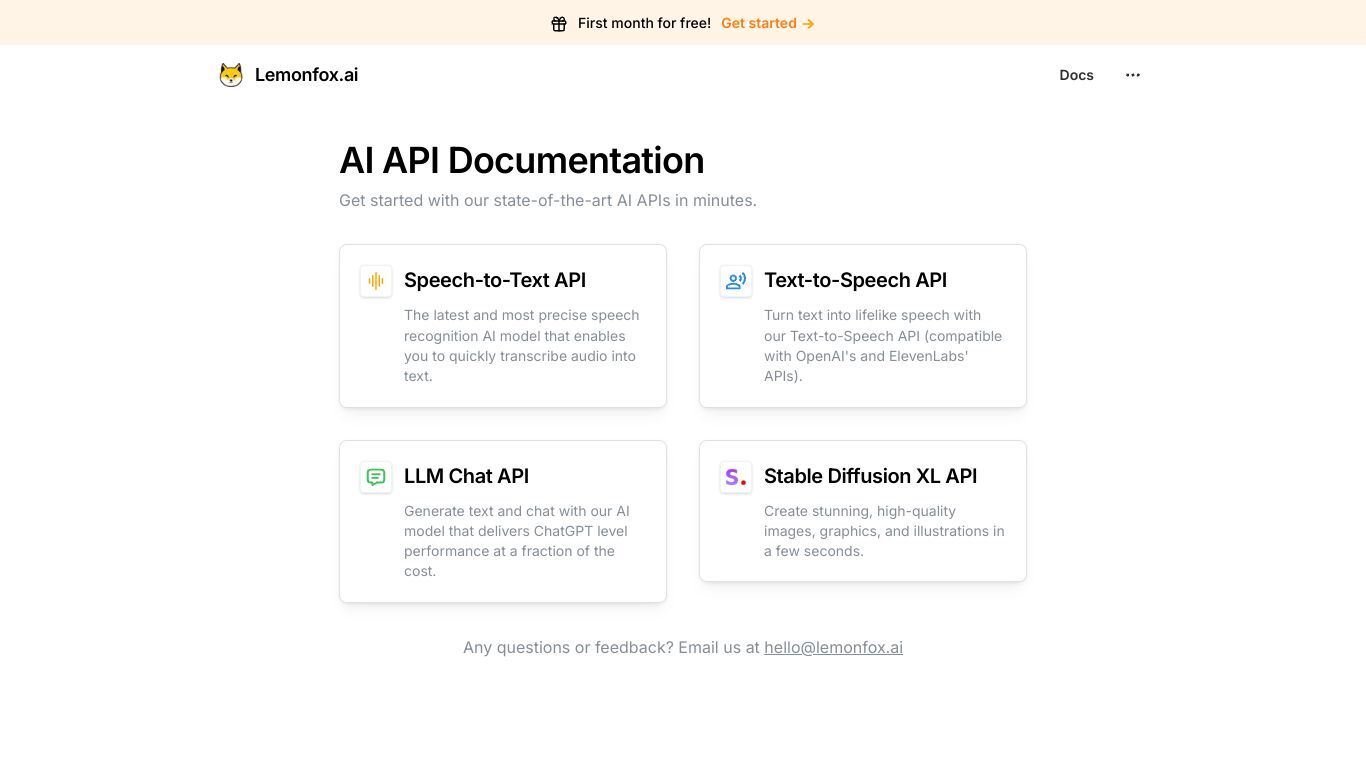
Task: Click the 'AI API Documentation' heading
Action: [x=522, y=160]
